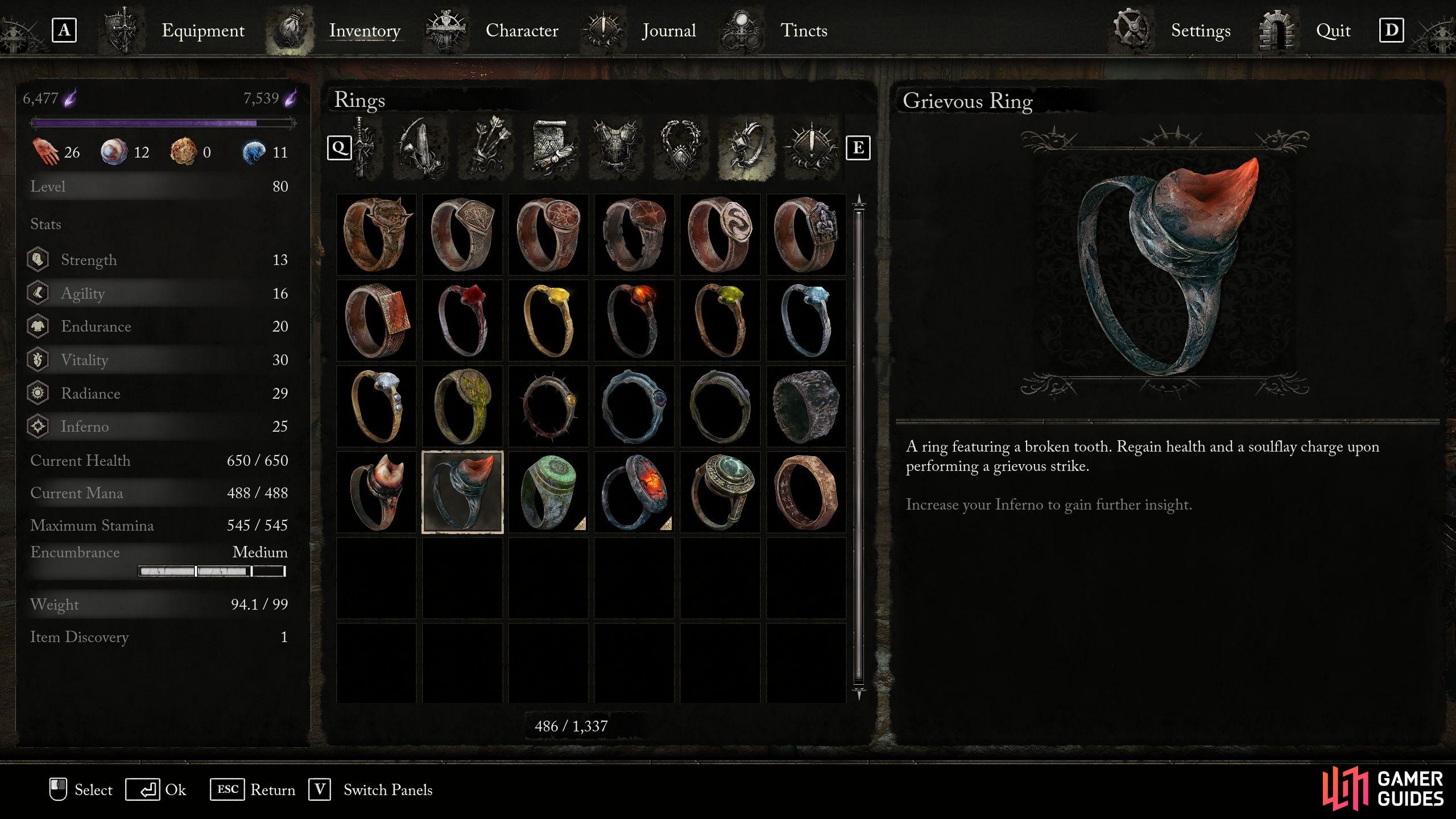Screen dimensions: 1456x819
Task: Open the arrows ammunition category filter
Action: pyautogui.click(x=487, y=148)
